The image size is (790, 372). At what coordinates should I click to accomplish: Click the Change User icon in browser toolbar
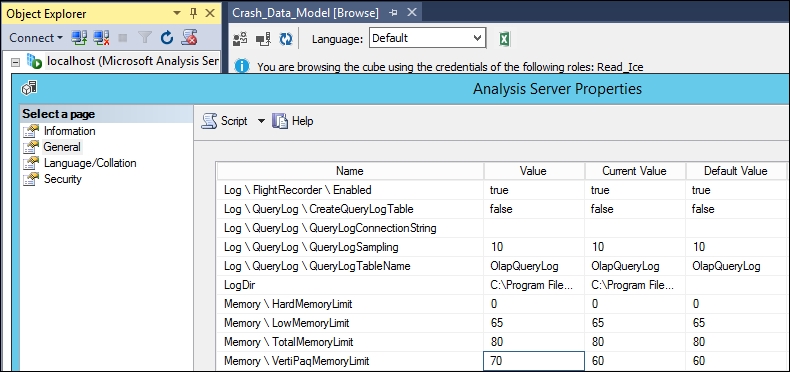pos(240,38)
